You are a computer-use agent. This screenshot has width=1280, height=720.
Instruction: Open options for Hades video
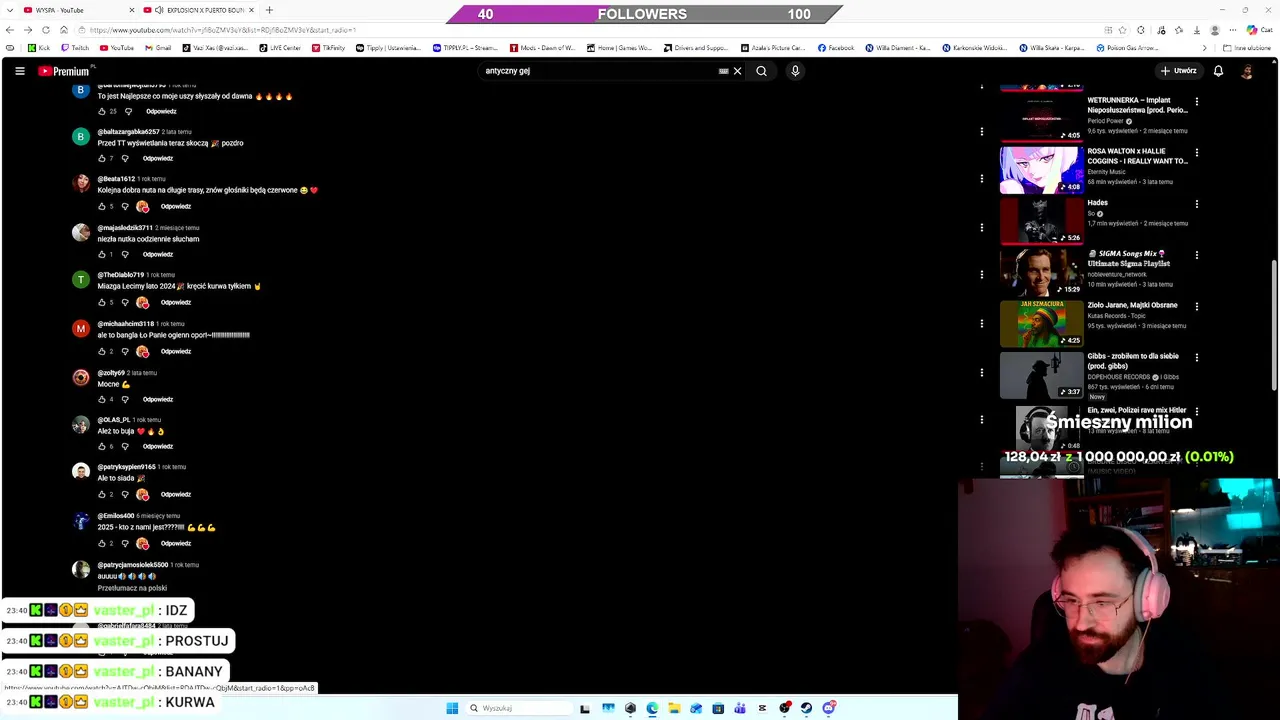pos(1196,204)
